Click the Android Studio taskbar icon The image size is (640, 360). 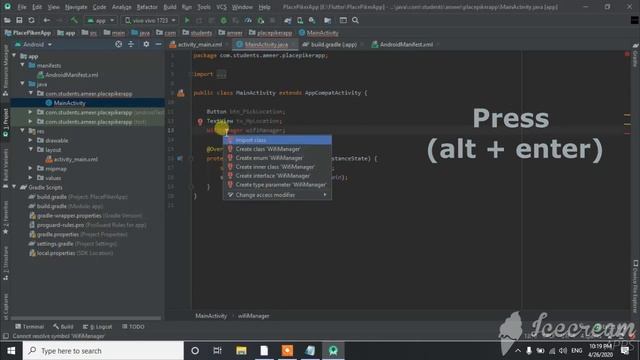(x=333, y=351)
